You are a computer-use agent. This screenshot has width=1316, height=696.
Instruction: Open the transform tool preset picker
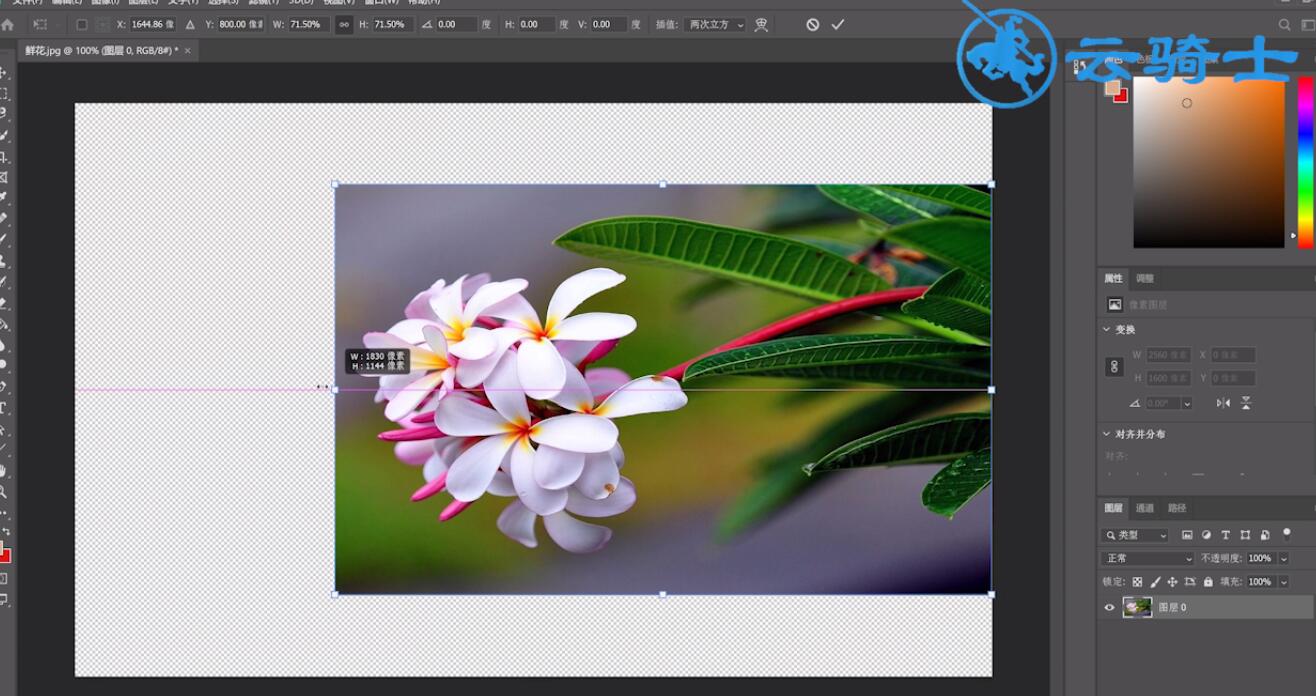point(43,24)
